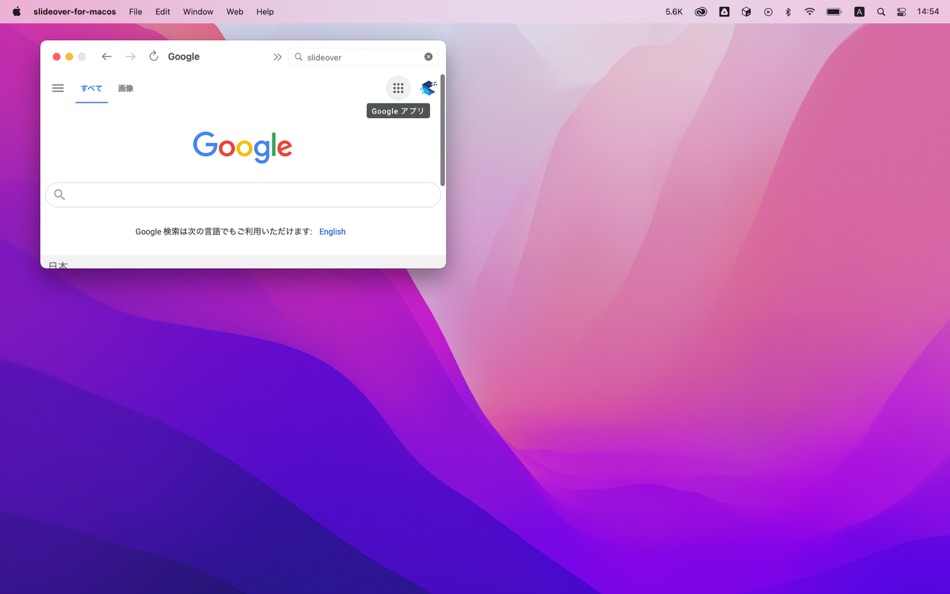Clear the slideover search text
Viewport: 950px width, 594px height.
(428, 57)
